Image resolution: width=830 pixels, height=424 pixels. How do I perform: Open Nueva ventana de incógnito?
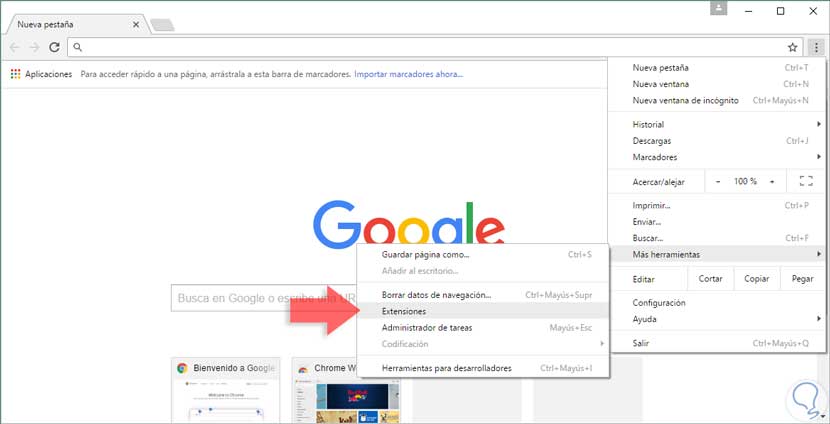click(716, 101)
